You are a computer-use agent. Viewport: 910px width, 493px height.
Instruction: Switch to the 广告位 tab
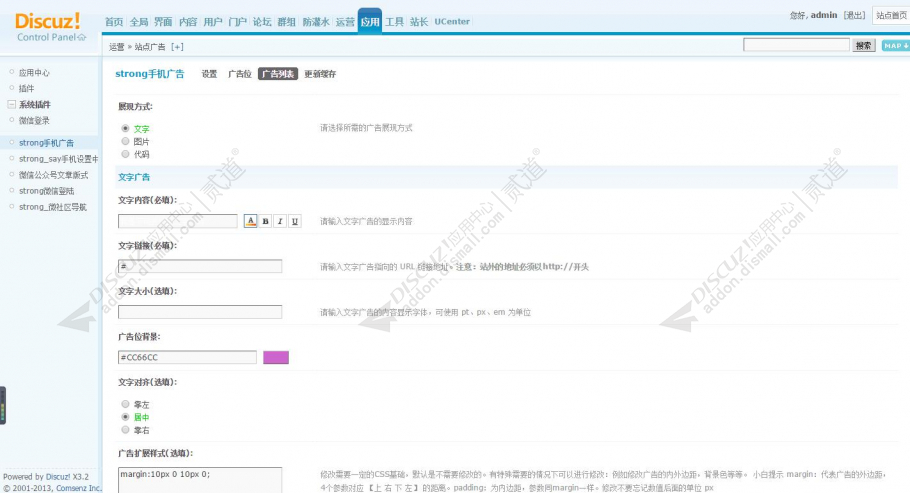coord(240,74)
